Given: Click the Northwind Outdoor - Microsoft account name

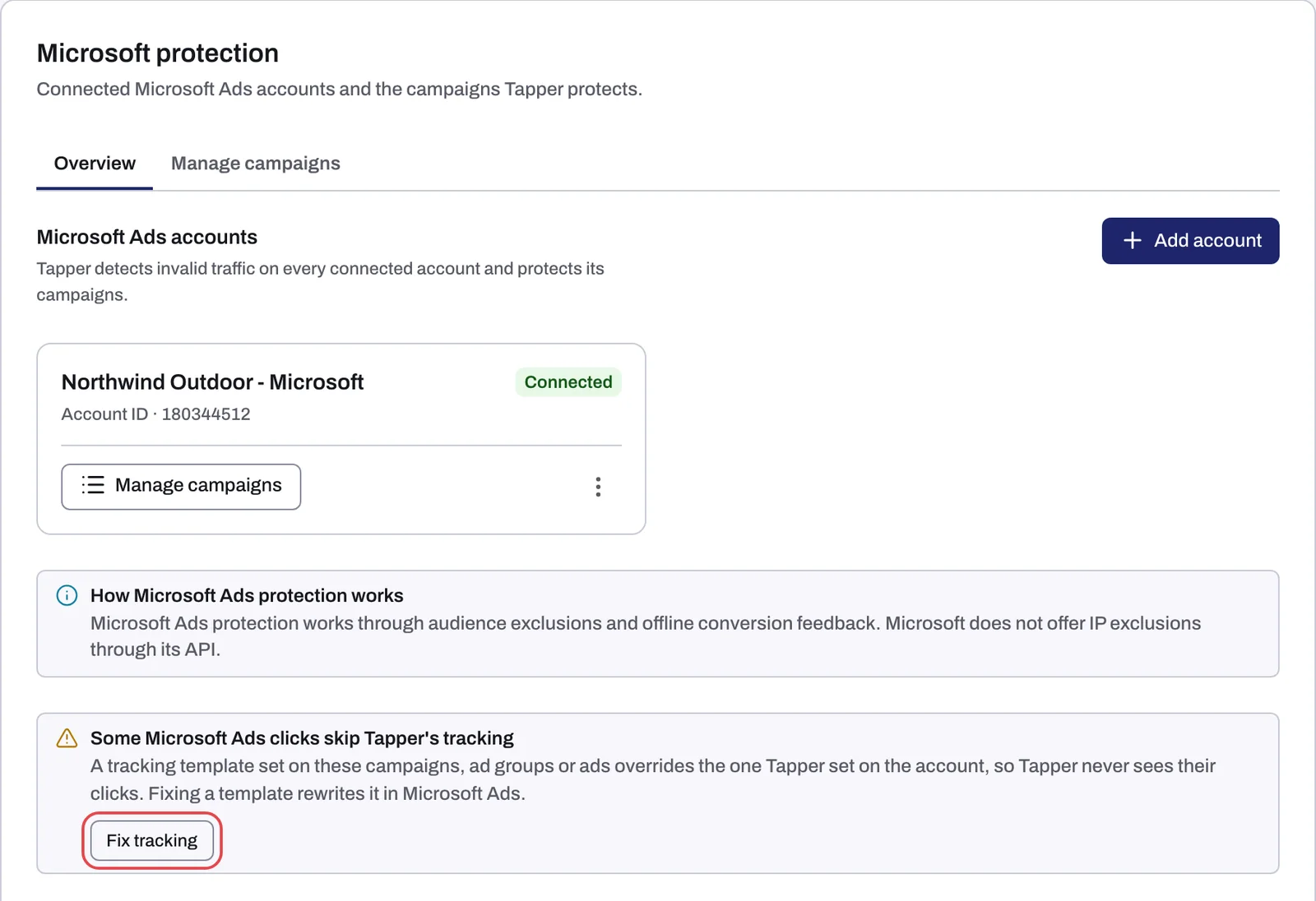Looking at the screenshot, I should click(x=212, y=382).
